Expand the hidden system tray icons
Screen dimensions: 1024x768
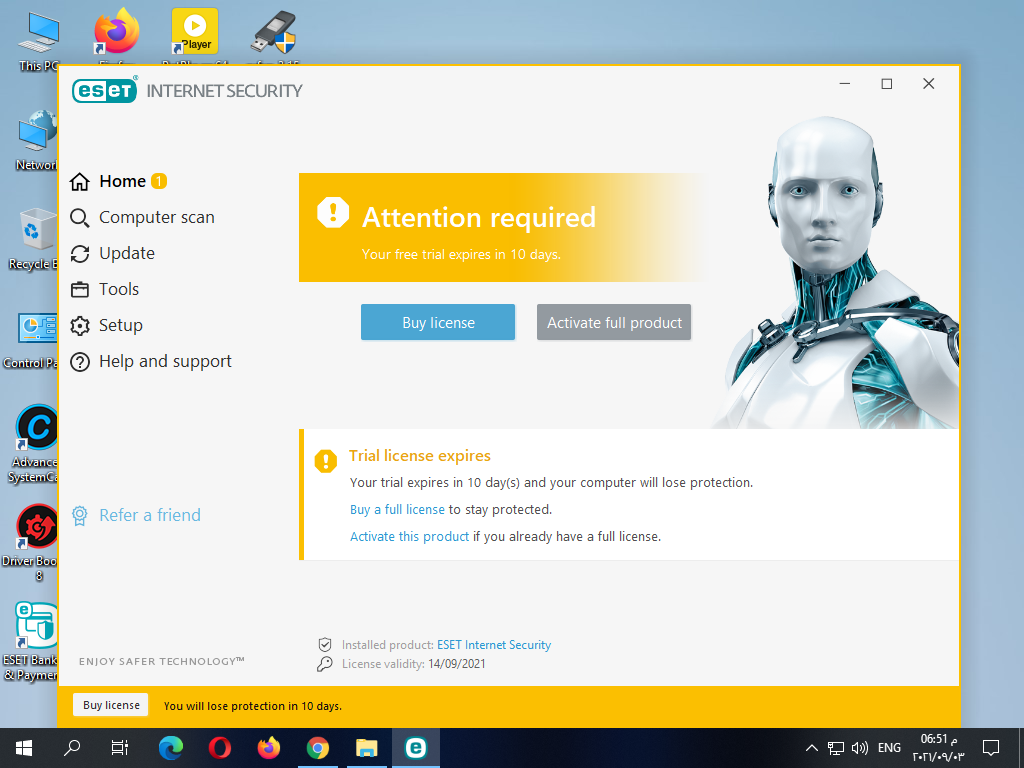[x=811, y=748]
